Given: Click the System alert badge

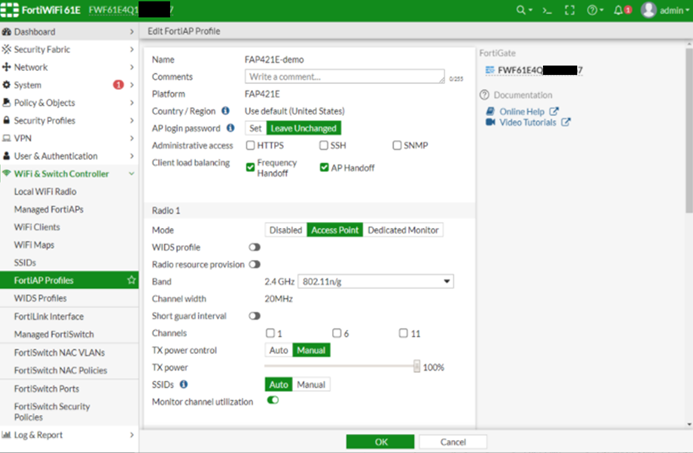Looking at the screenshot, I should [118, 84].
